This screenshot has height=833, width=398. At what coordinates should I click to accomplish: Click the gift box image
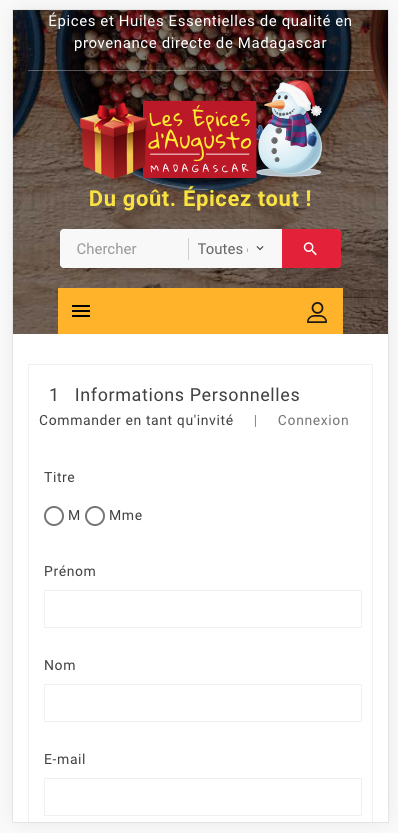tap(113, 141)
